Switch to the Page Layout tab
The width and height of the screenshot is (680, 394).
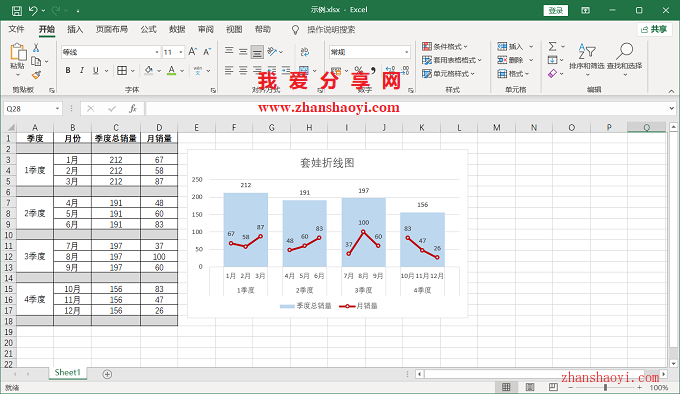[x=112, y=29]
